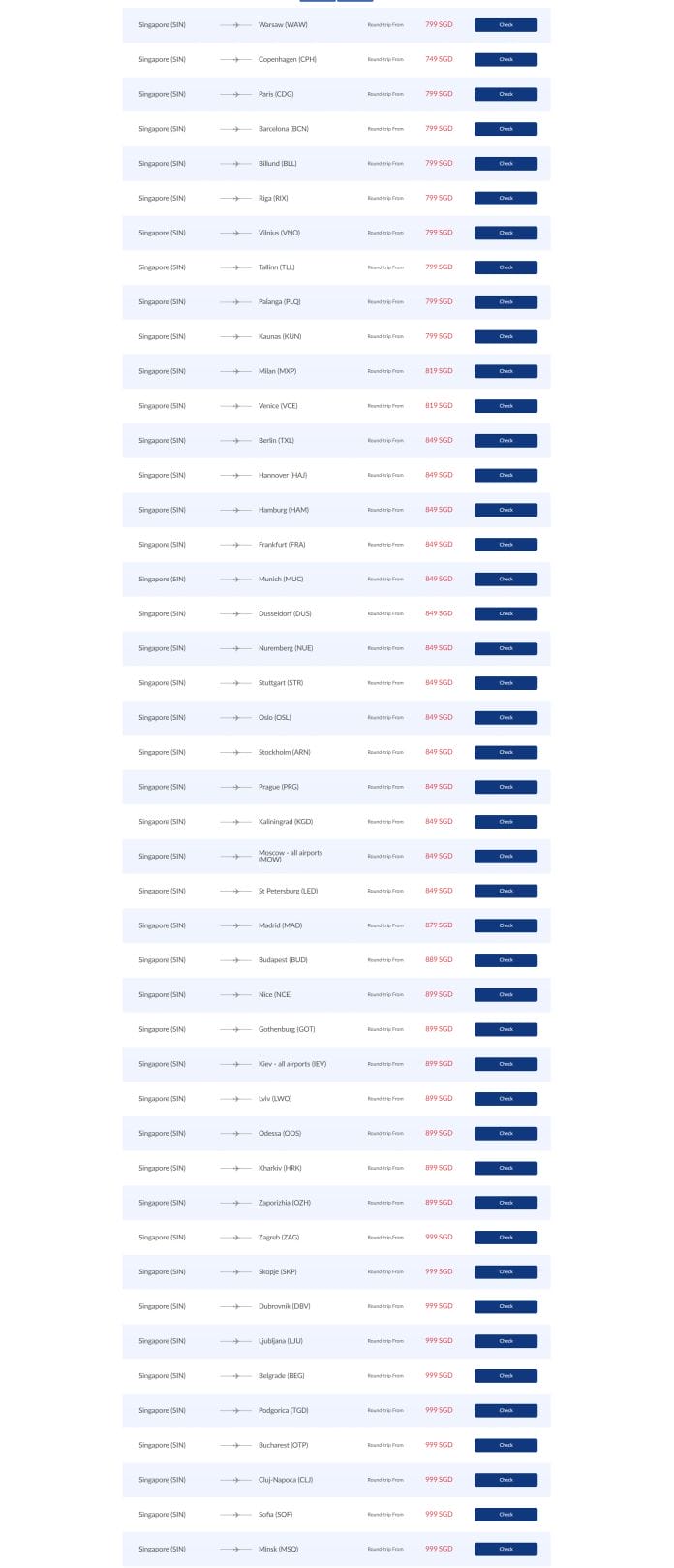Click the Check button for Copenhagen (CPH)
The width and height of the screenshot is (674, 1568).
(505, 60)
